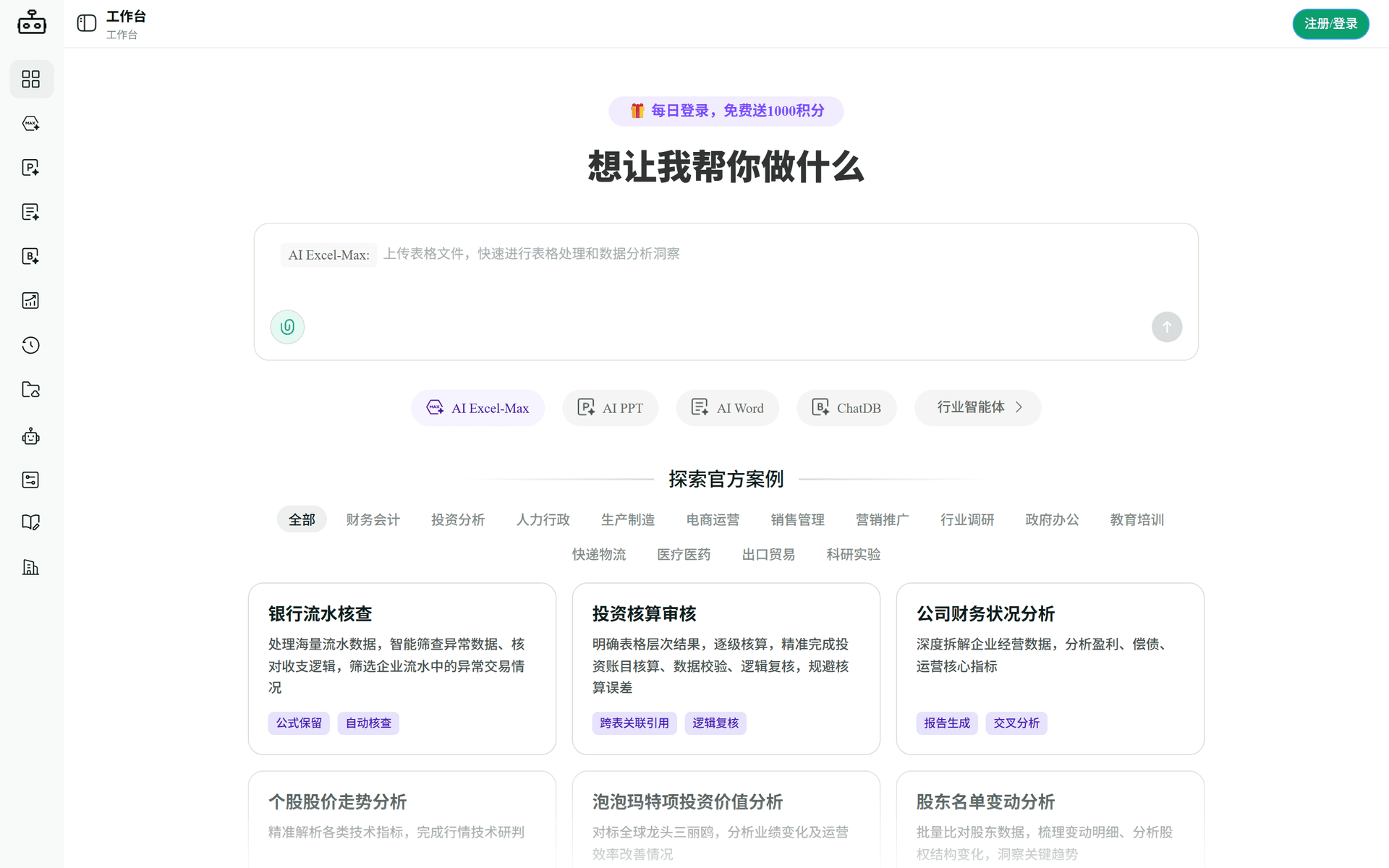Select the AI Excel-Max mode chip
The image size is (1389, 868).
point(477,408)
